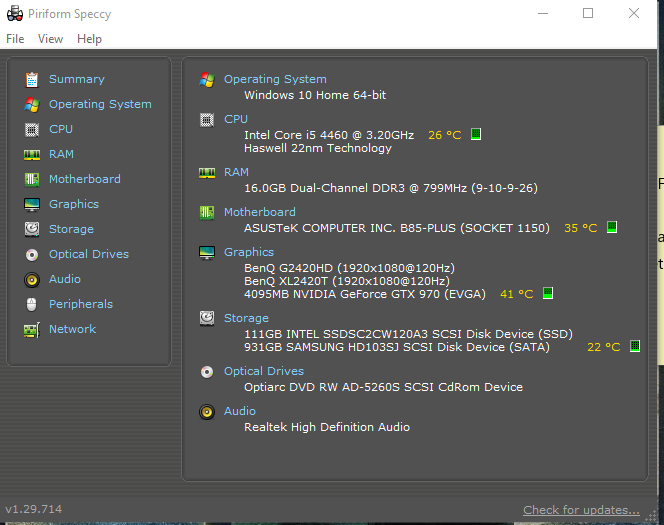Click the 26 °C CPU temperature value

(x=445, y=135)
